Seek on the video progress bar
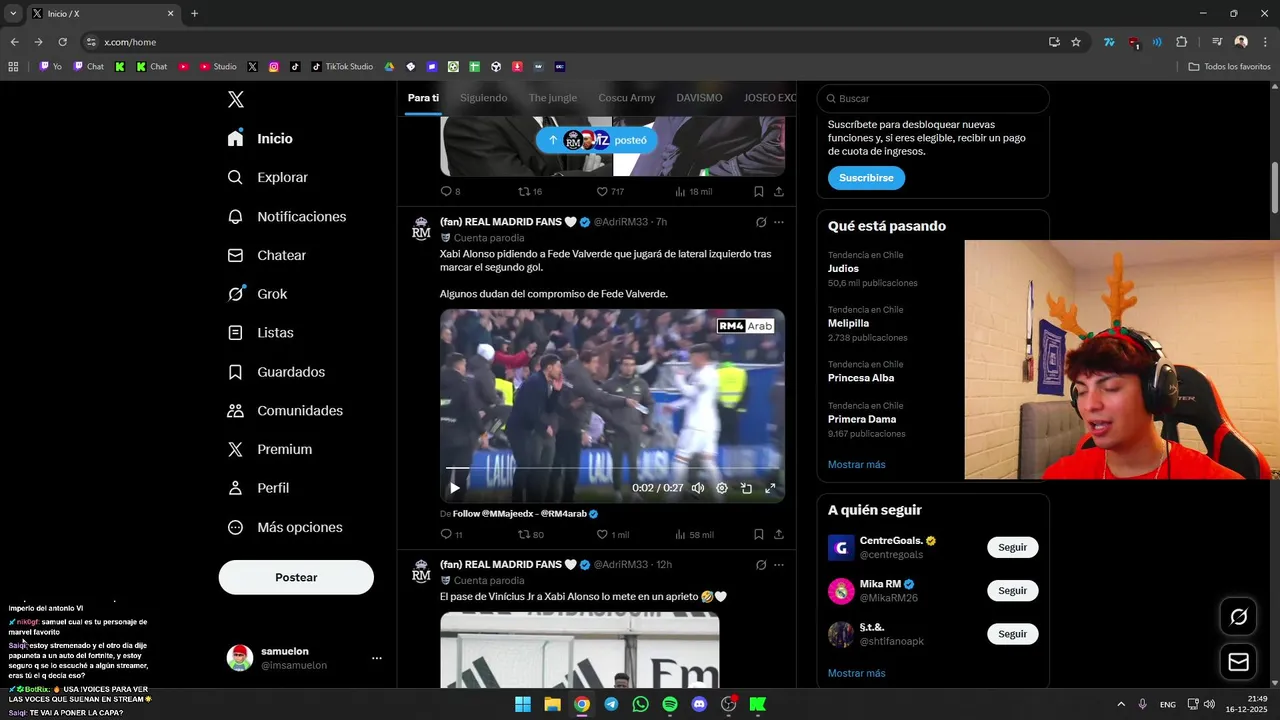This screenshot has height=720, width=1280. pos(612,467)
